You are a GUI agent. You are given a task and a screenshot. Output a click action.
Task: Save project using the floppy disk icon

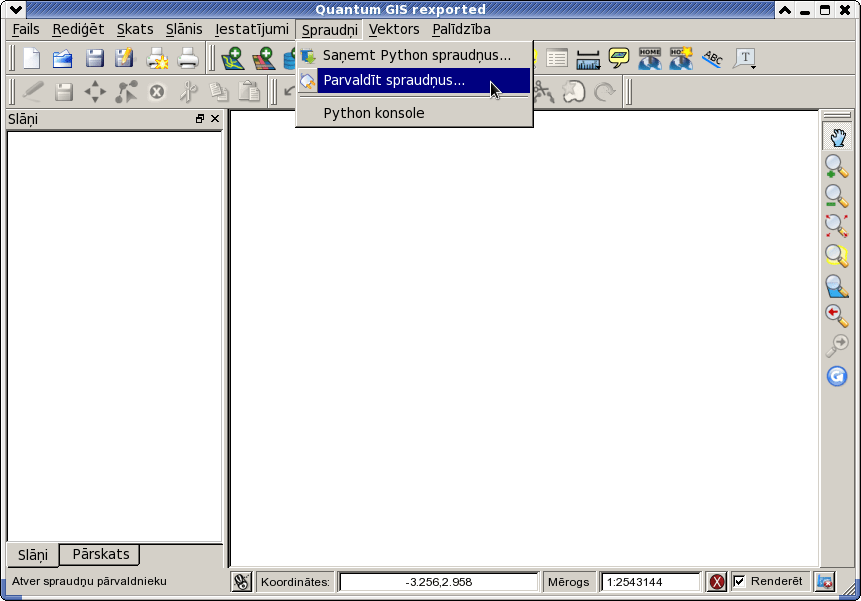94,58
